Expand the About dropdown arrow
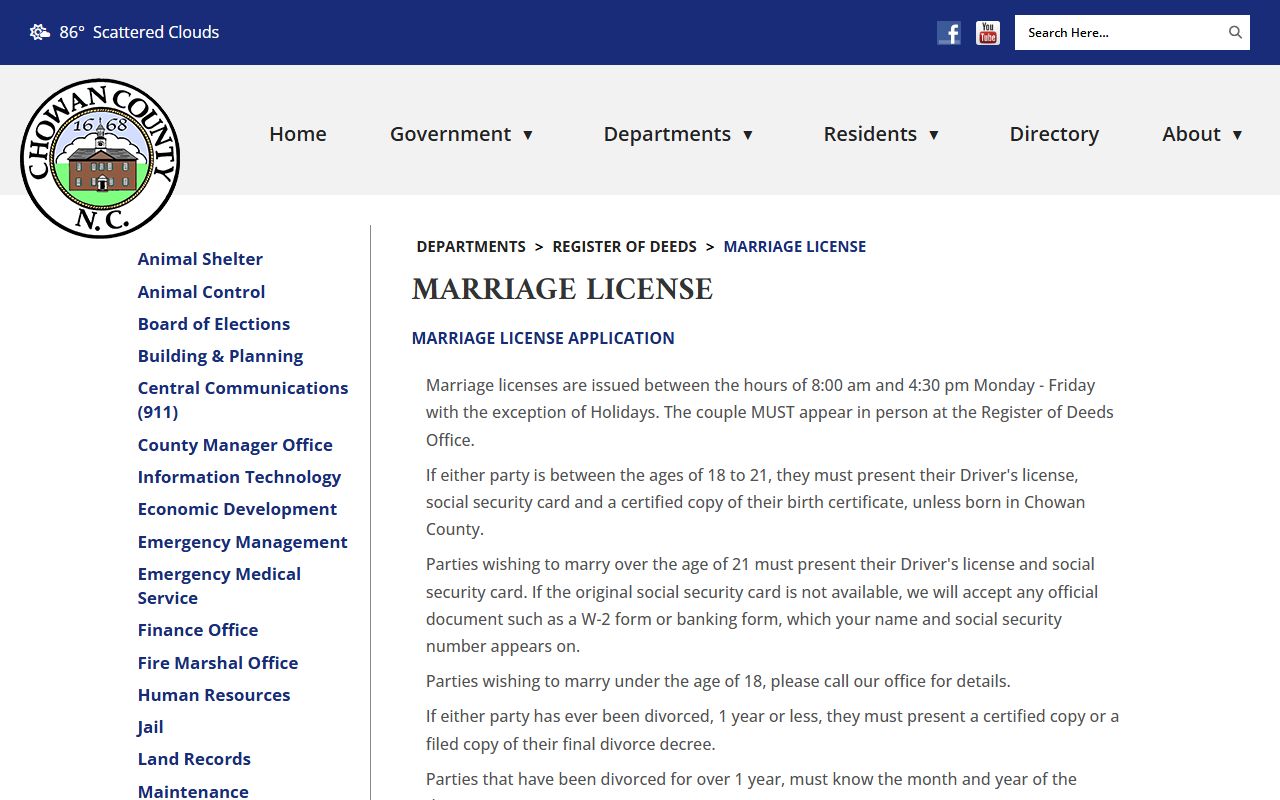Screen dimensions: 1280x800 click(1237, 135)
